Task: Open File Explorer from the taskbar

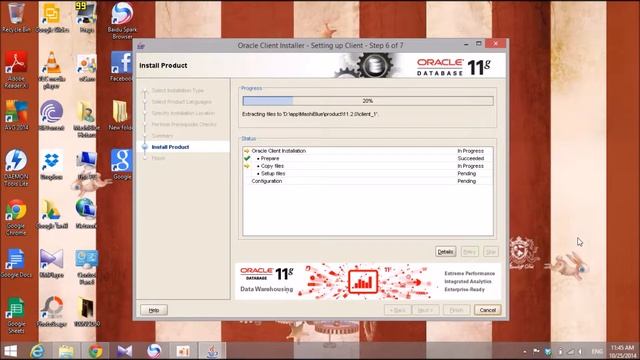Action: pos(66,351)
